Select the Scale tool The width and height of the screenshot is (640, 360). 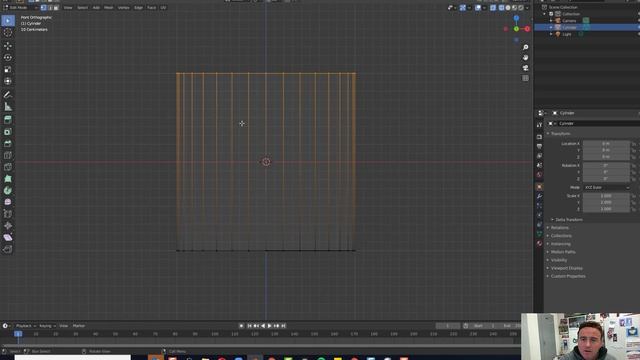coord(8,69)
